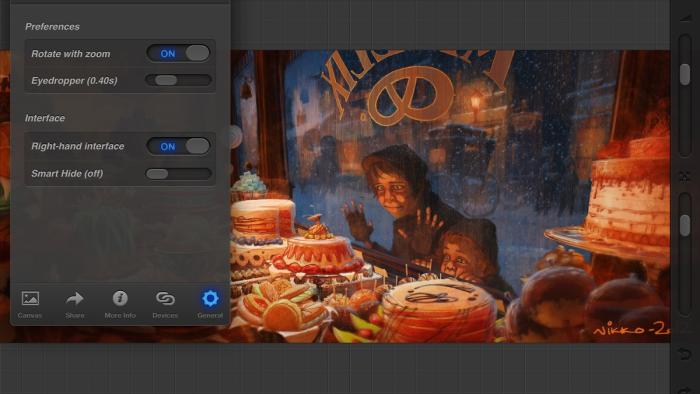Adjust the Smart Hide slider
The height and width of the screenshot is (394, 700).
(x=178, y=174)
